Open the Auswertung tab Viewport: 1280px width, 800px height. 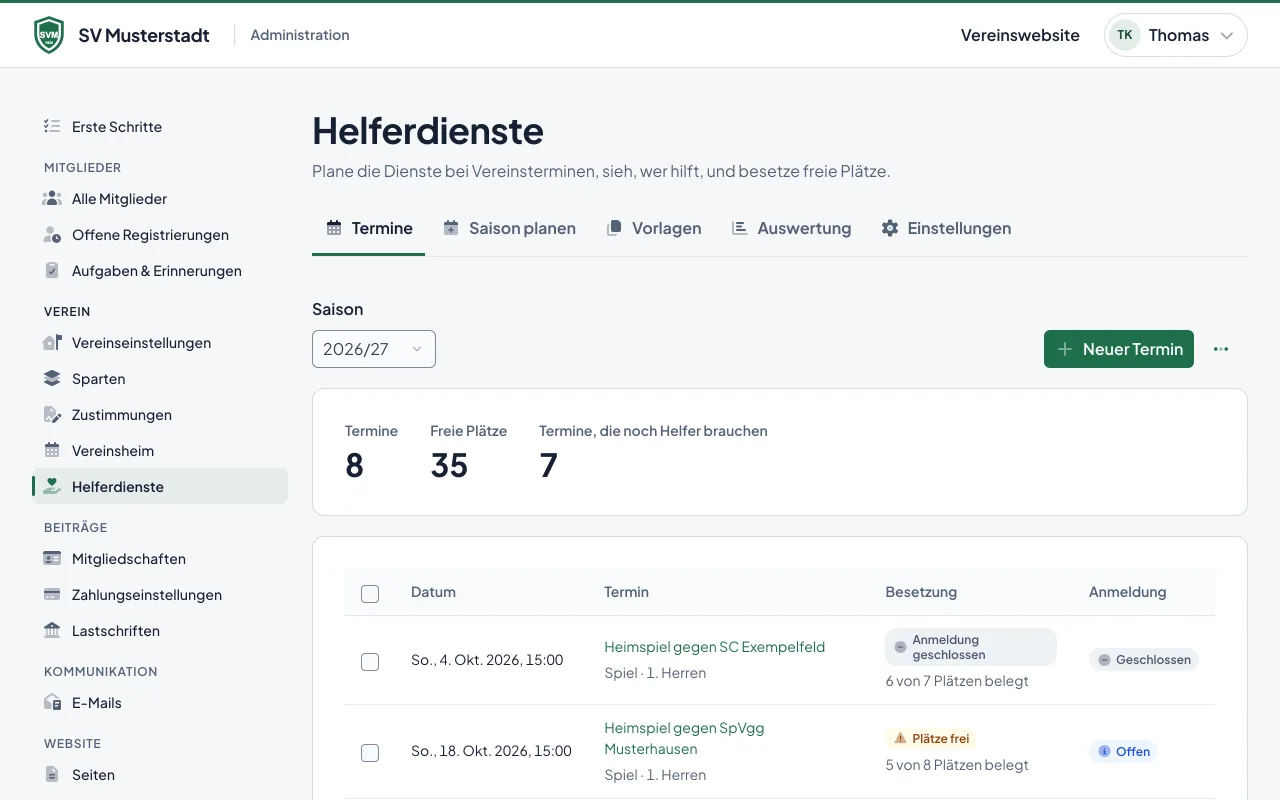[791, 228]
